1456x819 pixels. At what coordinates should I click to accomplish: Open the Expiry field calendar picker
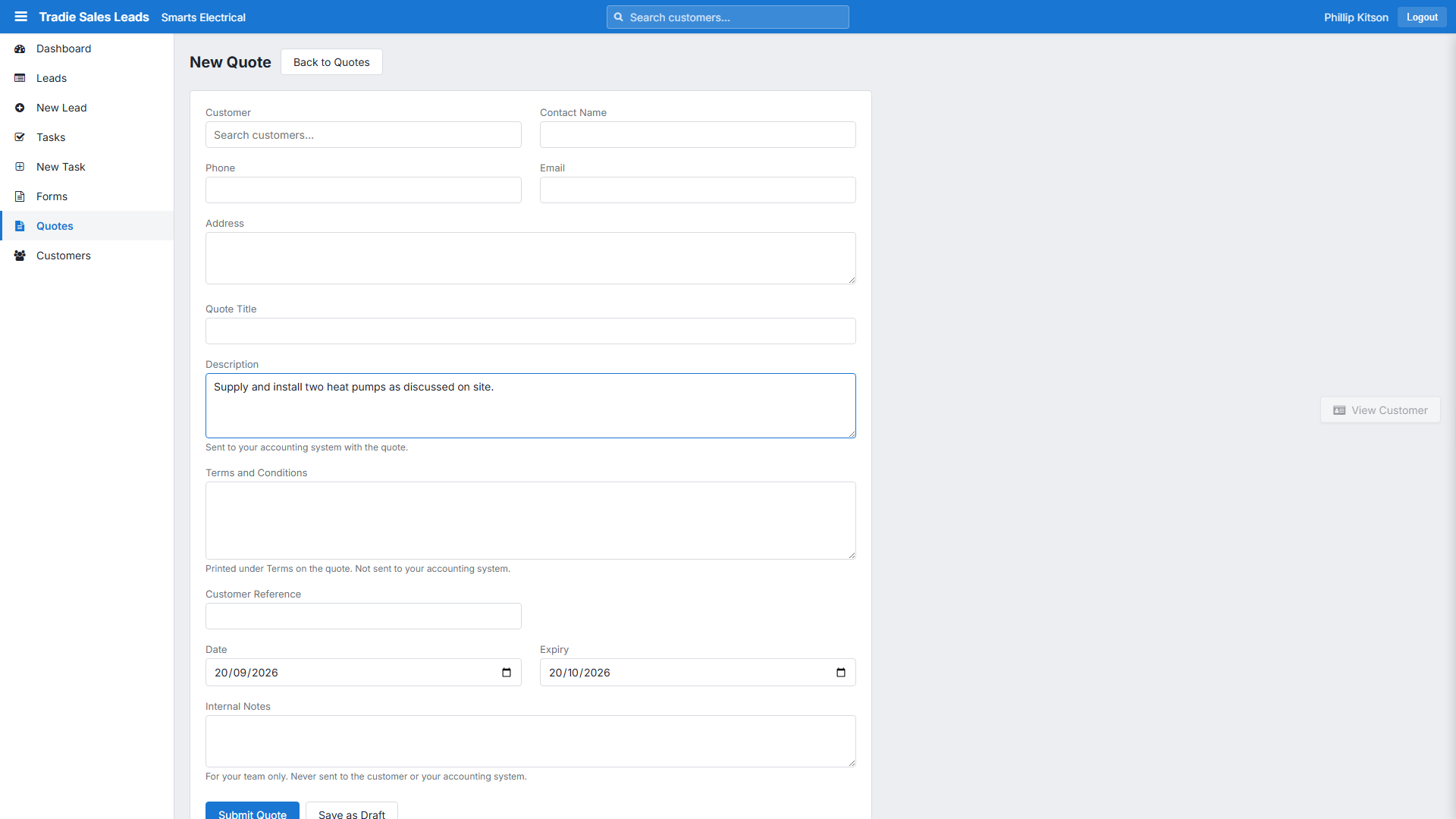pyautogui.click(x=841, y=673)
